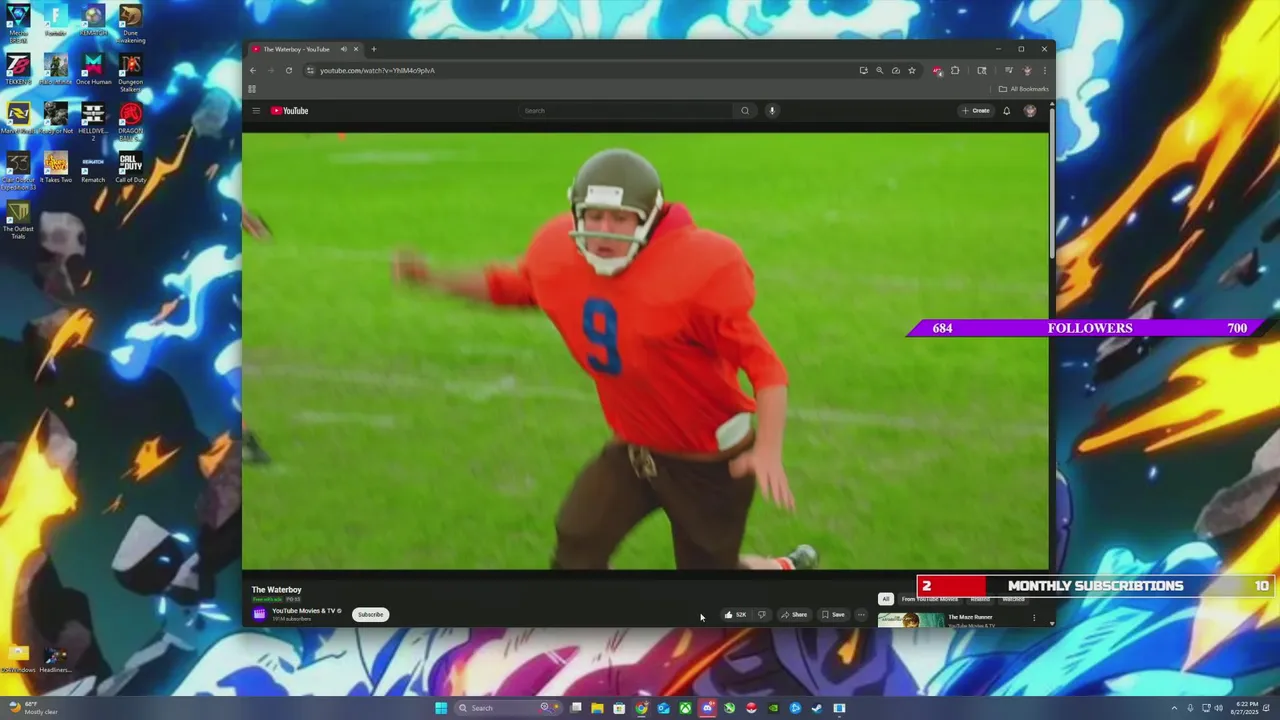The height and width of the screenshot is (720, 1280).
Task: Select the Call of Duty desktop shortcut
Action: [130, 167]
